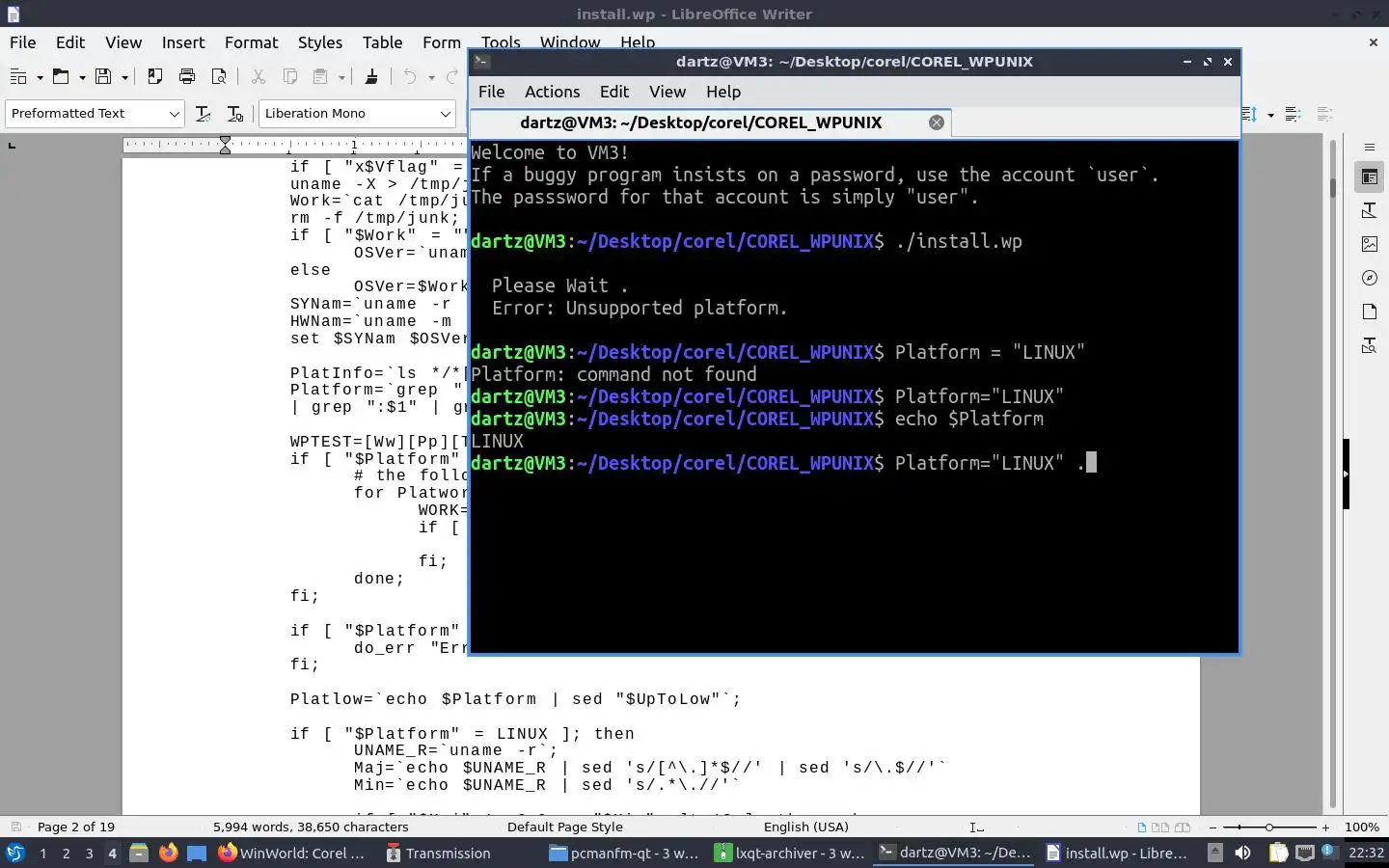Switch to pcmanfm-qt taskbar window

(624, 853)
